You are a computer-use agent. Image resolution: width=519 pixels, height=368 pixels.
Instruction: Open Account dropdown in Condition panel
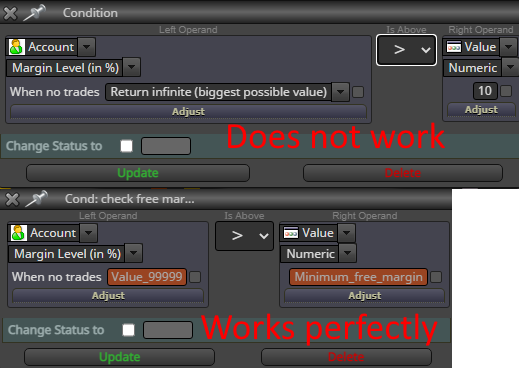click(87, 47)
